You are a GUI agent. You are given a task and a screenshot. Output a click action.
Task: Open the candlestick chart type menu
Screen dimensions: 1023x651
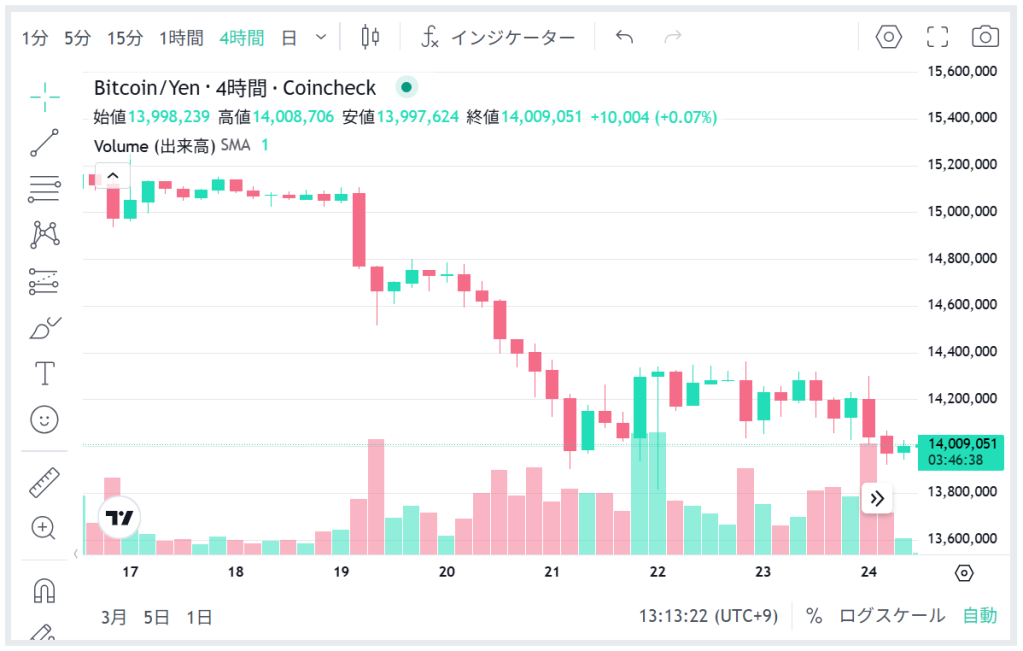[370, 37]
